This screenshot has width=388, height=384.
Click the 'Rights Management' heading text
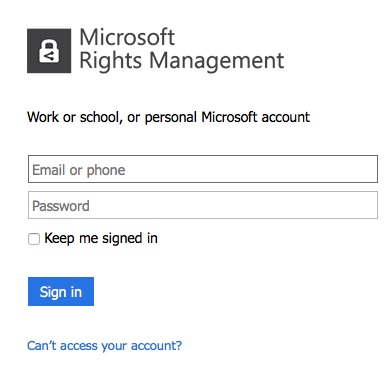click(182, 61)
